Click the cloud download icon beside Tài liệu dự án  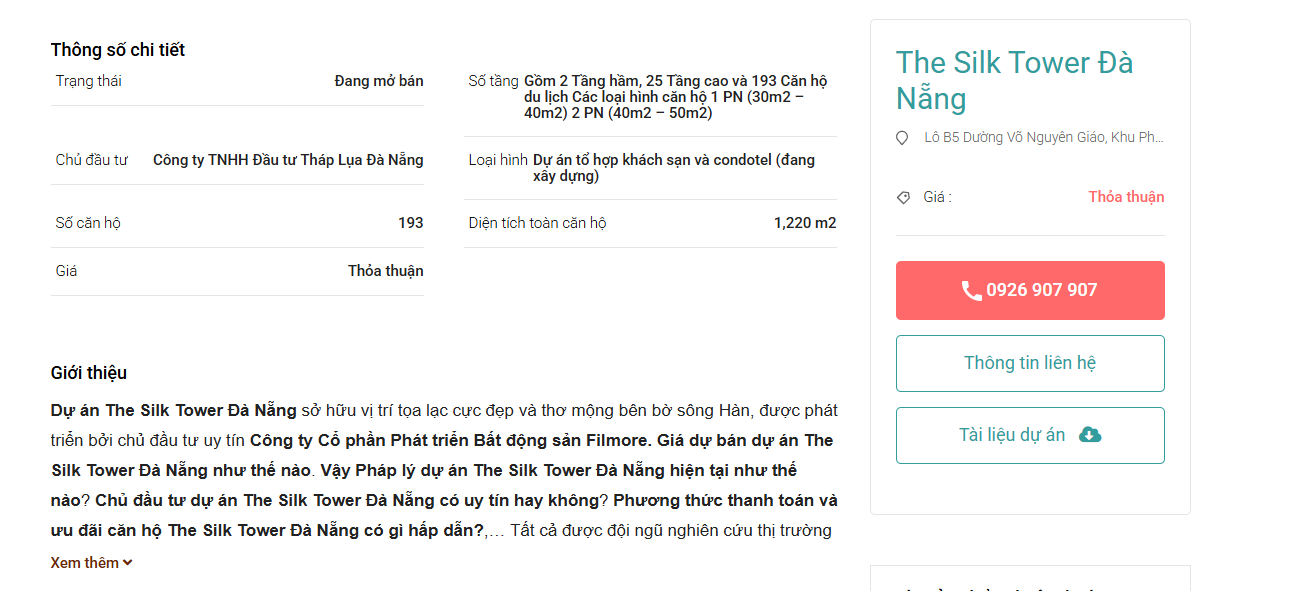click(x=1090, y=435)
